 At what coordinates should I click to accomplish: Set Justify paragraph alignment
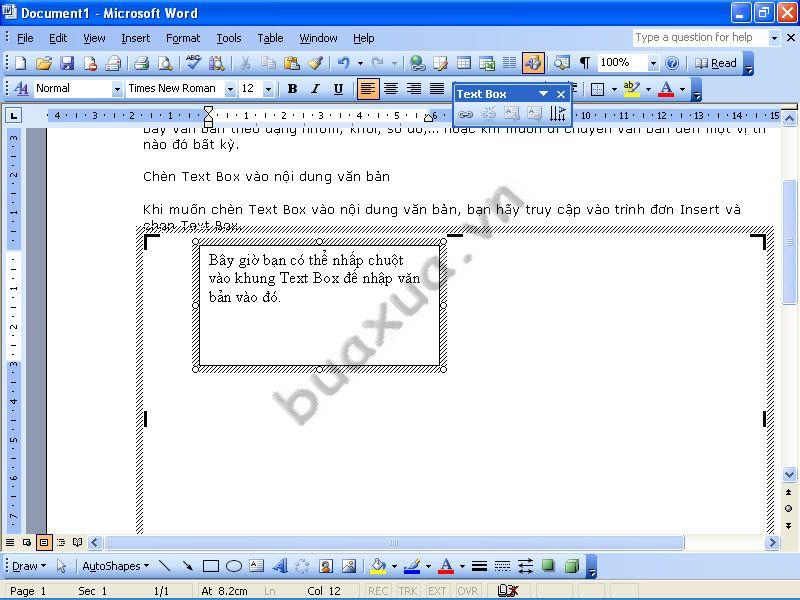(x=437, y=89)
